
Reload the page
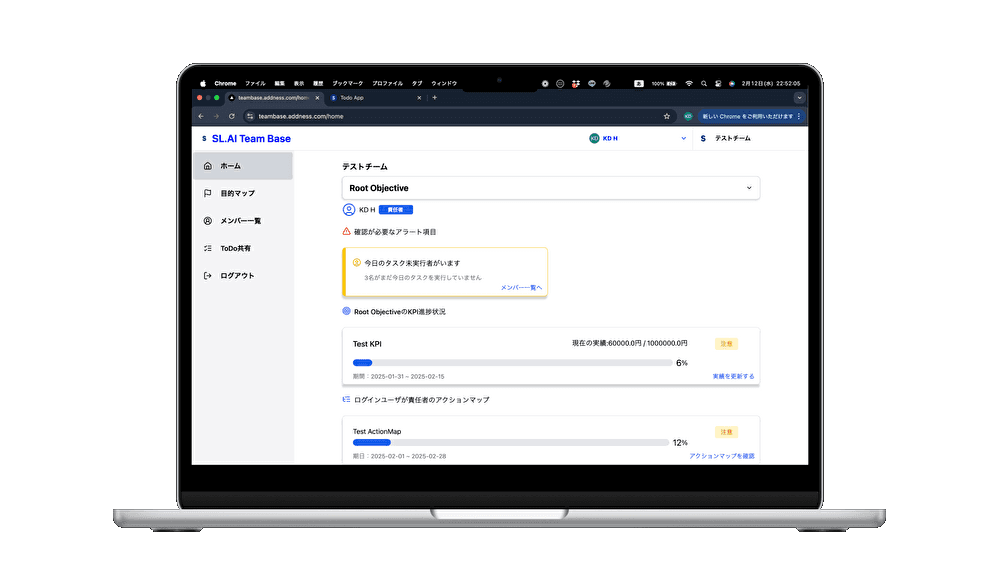tap(232, 116)
